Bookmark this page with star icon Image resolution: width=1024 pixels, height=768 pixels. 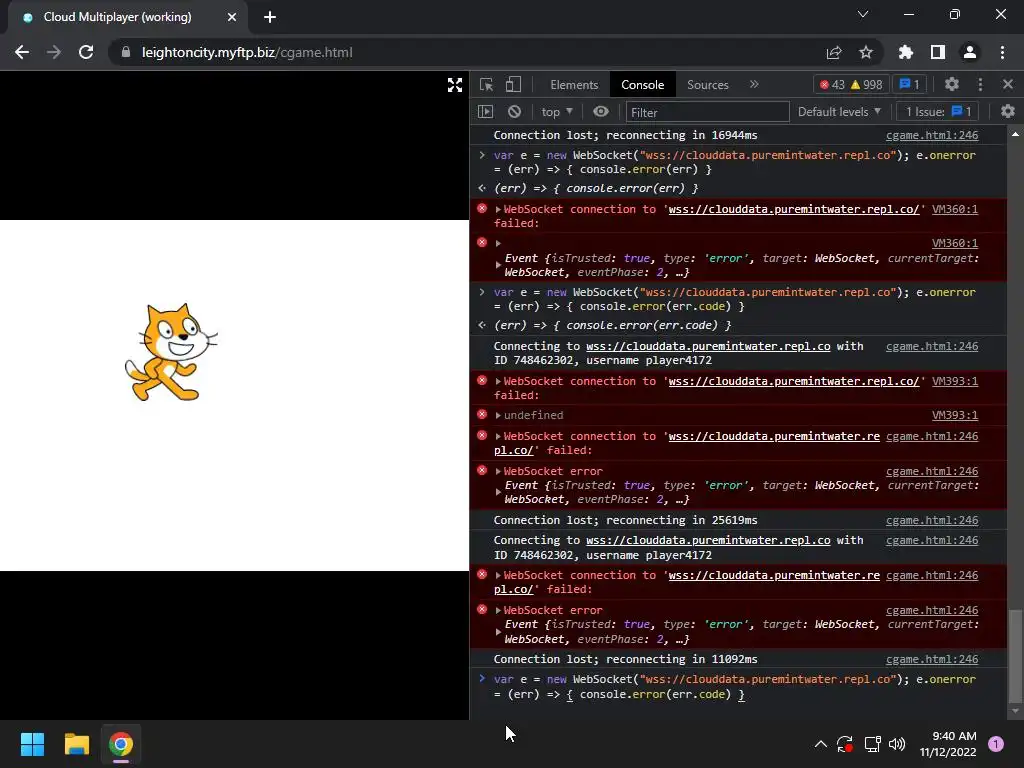866,52
